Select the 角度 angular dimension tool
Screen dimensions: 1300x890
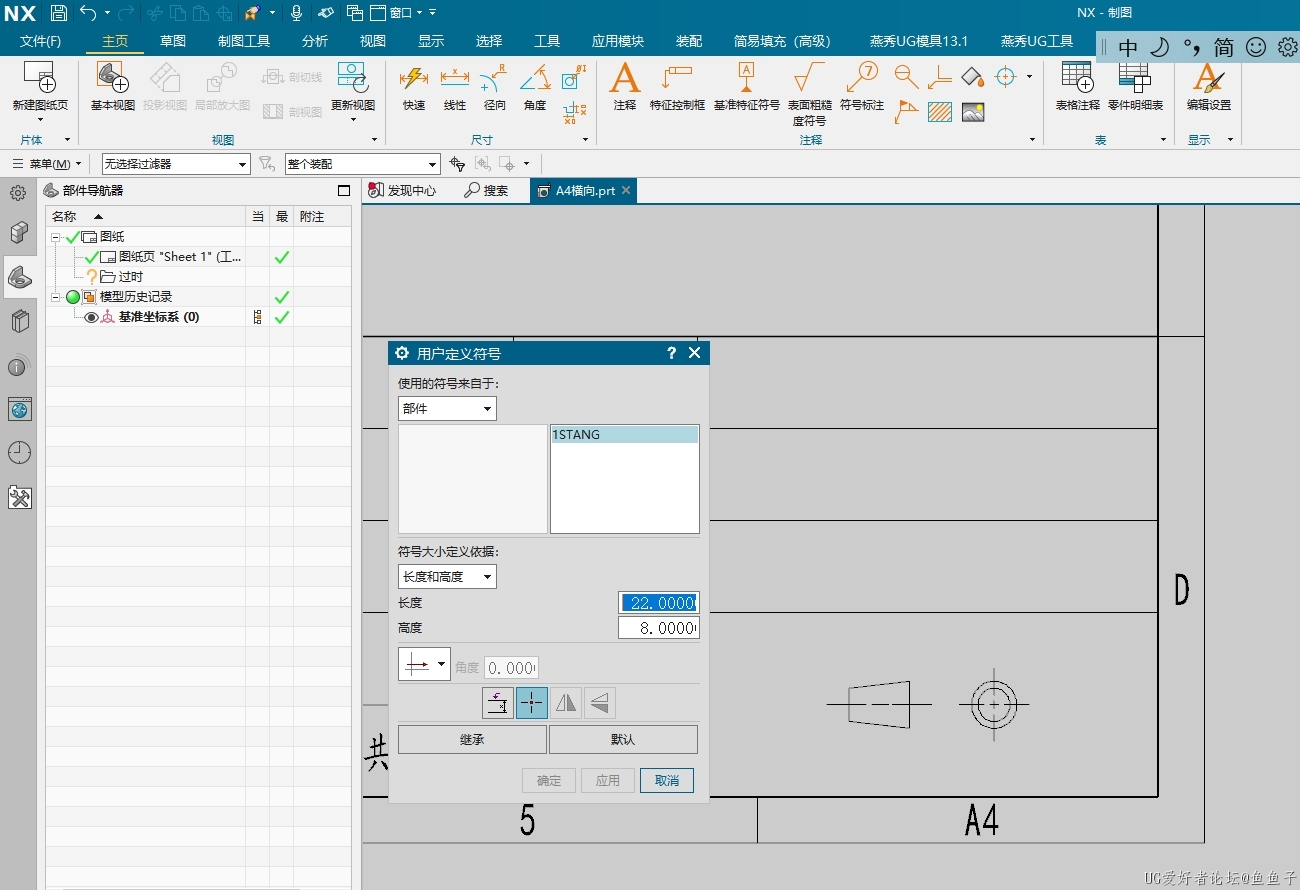click(535, 87)
